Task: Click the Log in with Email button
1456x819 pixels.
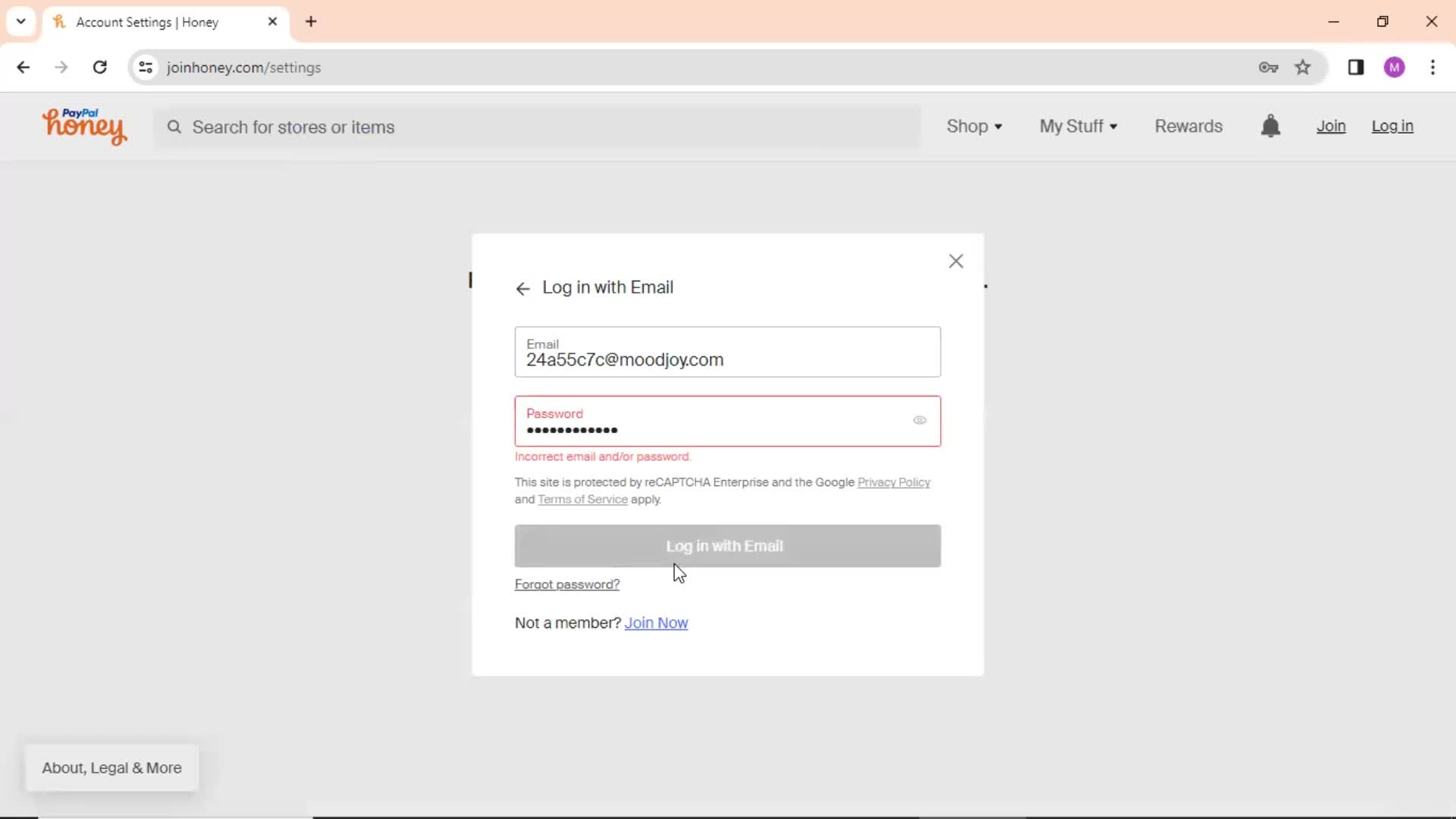Action: (727, 546)
